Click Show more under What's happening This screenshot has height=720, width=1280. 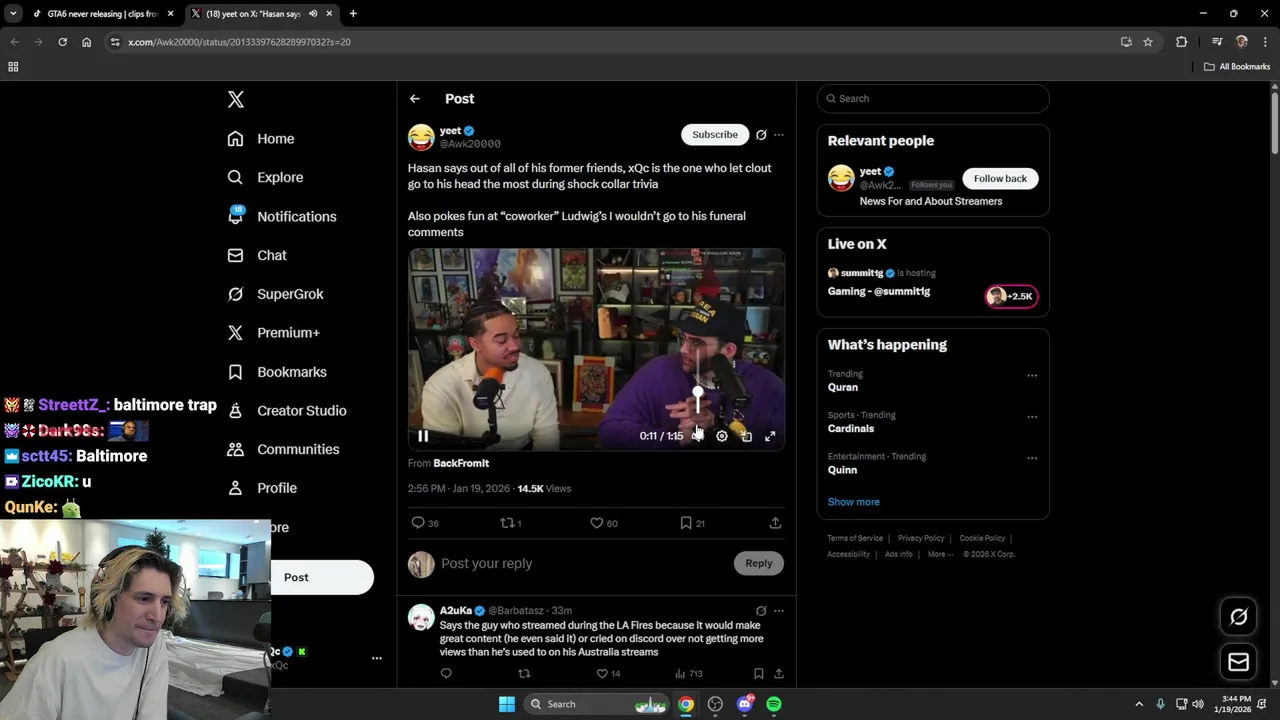point(854,502)
